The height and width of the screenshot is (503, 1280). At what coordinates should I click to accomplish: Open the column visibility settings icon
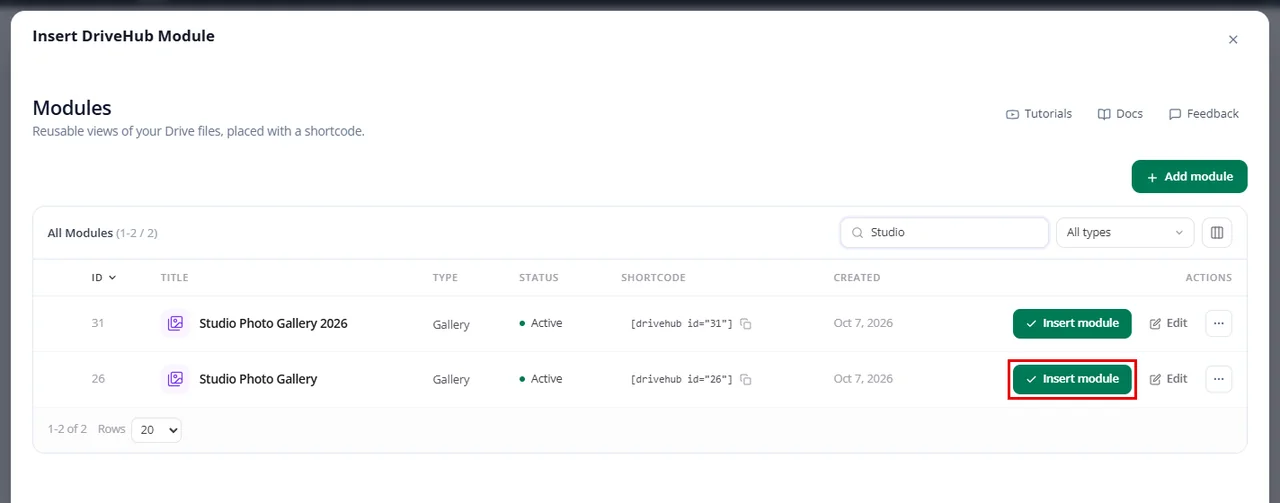(x=1217, y=232)
